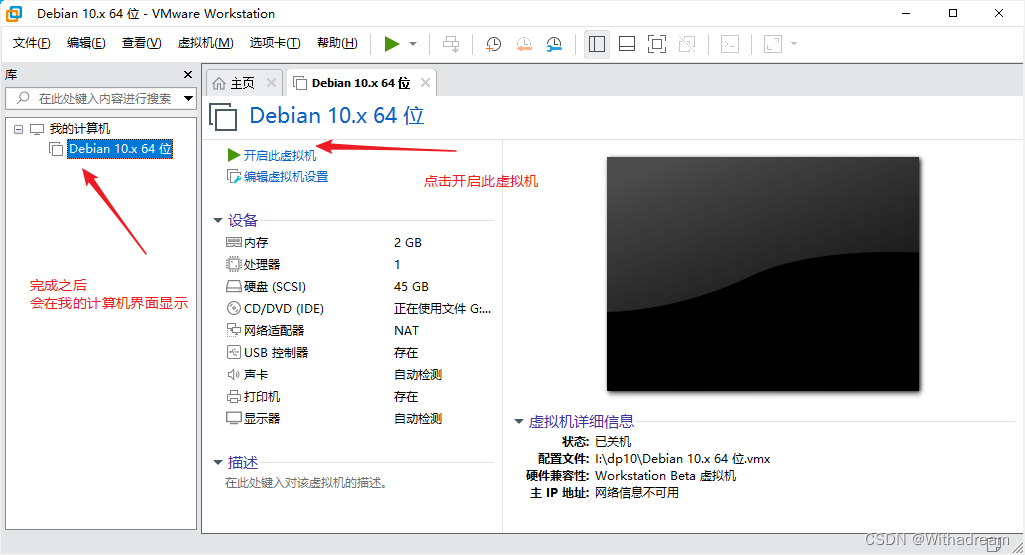Collapse the 我的计算机 tree node
The width and height of the screenshot is (1025, 555).
coord(18,129)
